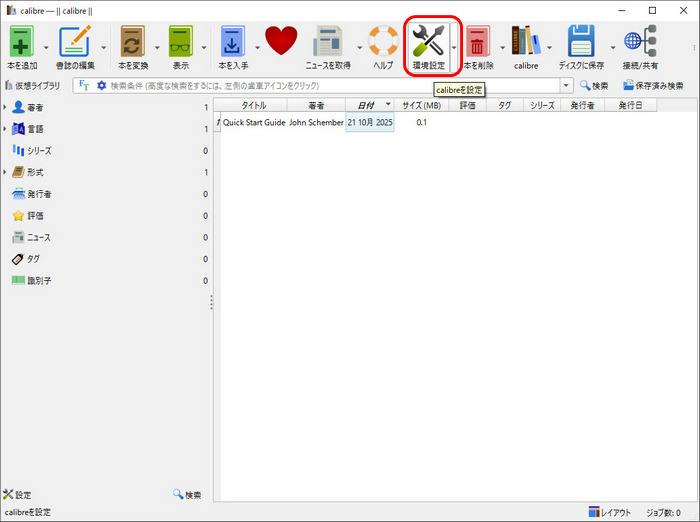Click the ディスクに保存 floppy disk icon
Image resolution: width=700 pixels, height=522 pixels.
[x=582, y=42]
